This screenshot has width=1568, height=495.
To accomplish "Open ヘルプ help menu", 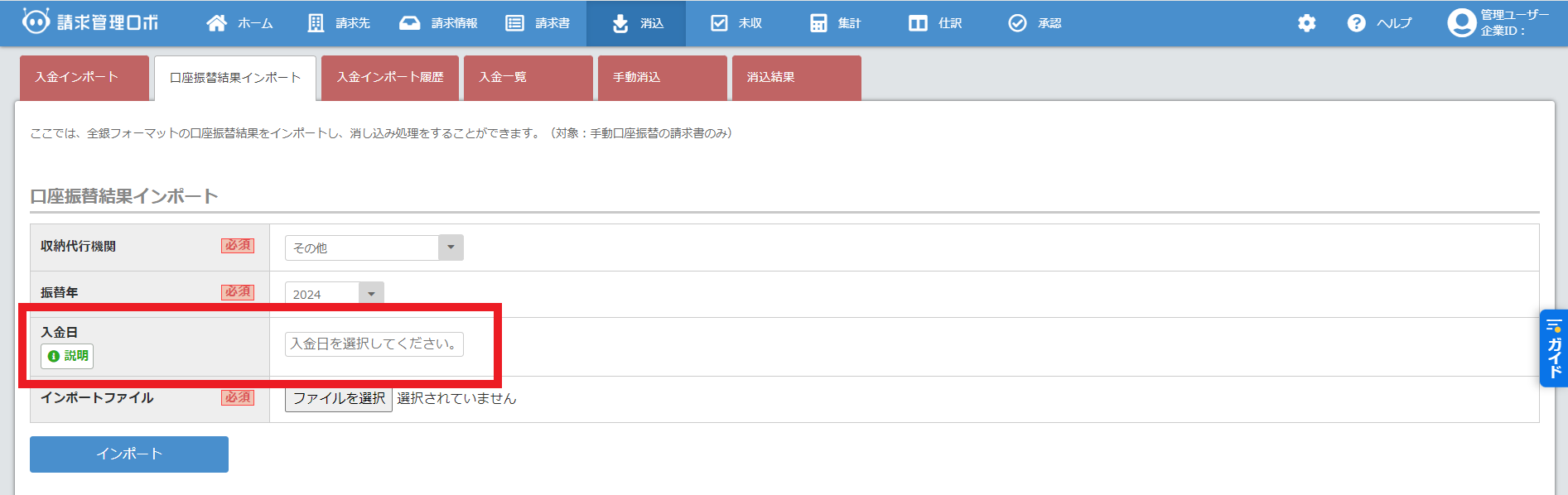I will [x=1380, y=23].
